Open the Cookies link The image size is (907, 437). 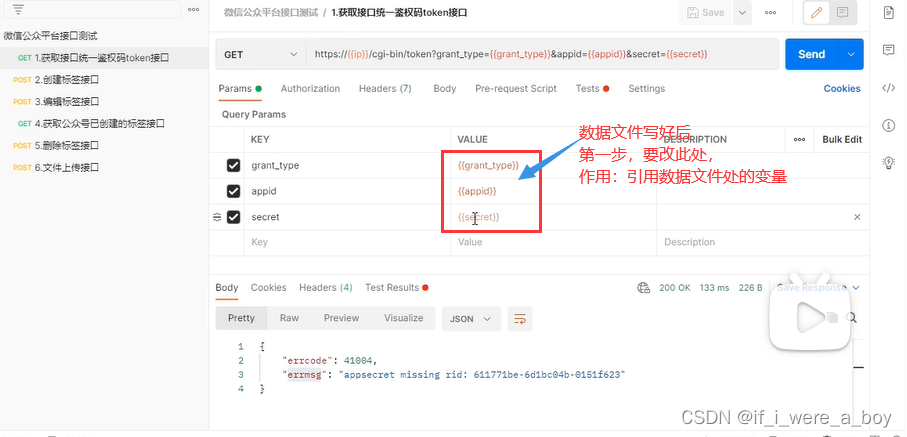coord(842,89)
